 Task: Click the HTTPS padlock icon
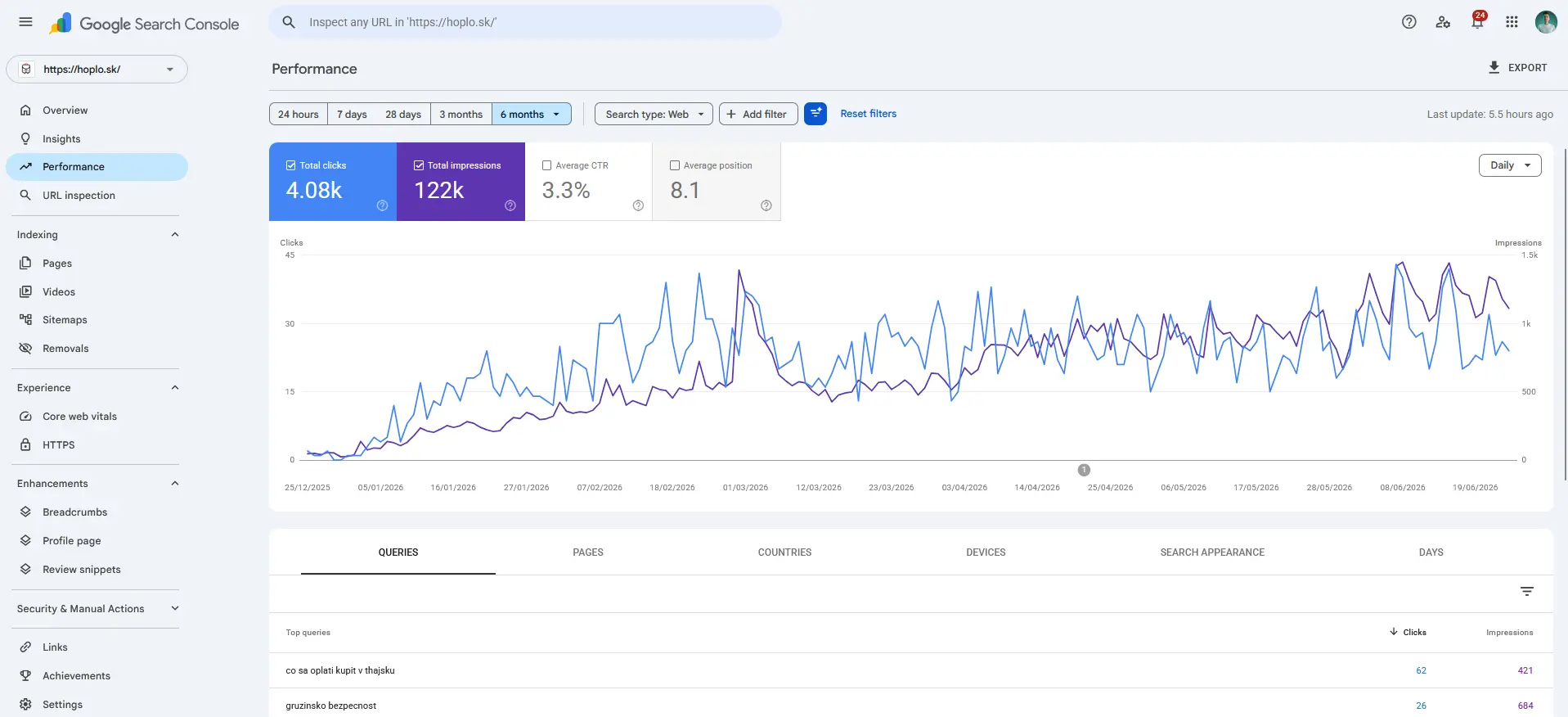[25, 444]
